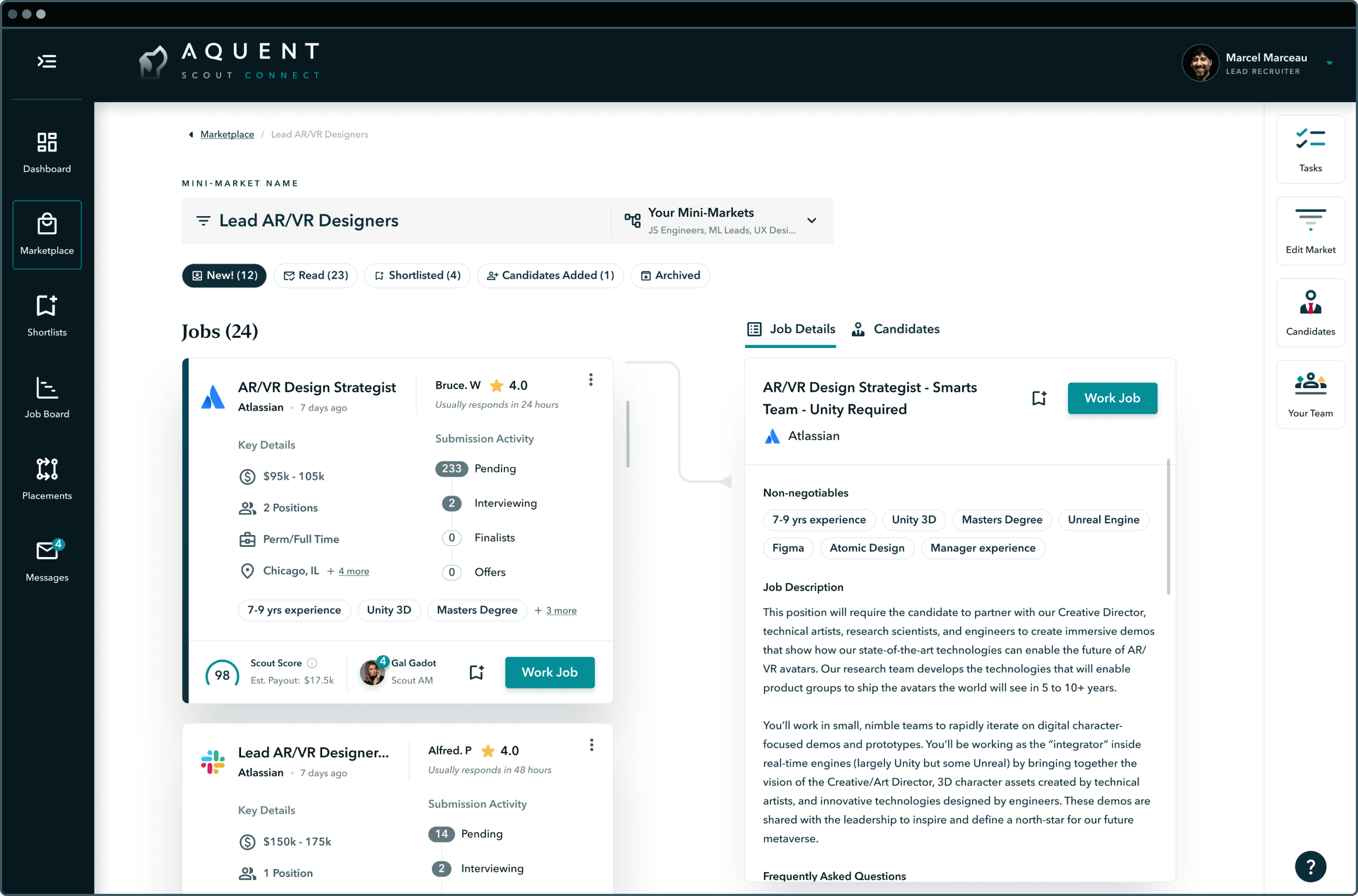Select the Shortlisted (4) filter chip

[x=417, y=276]
